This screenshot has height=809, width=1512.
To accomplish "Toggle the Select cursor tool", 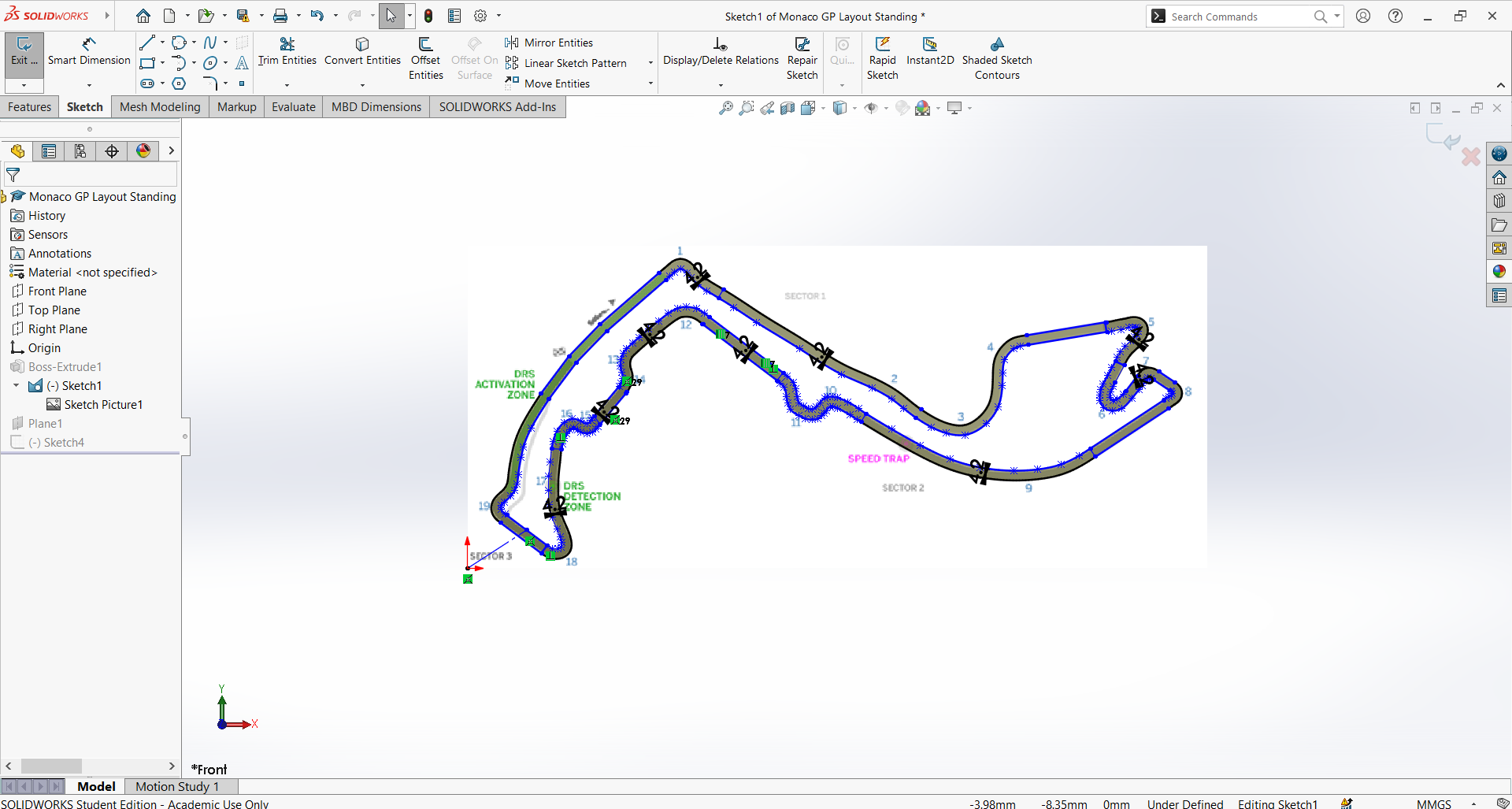I will click(391, 16).
